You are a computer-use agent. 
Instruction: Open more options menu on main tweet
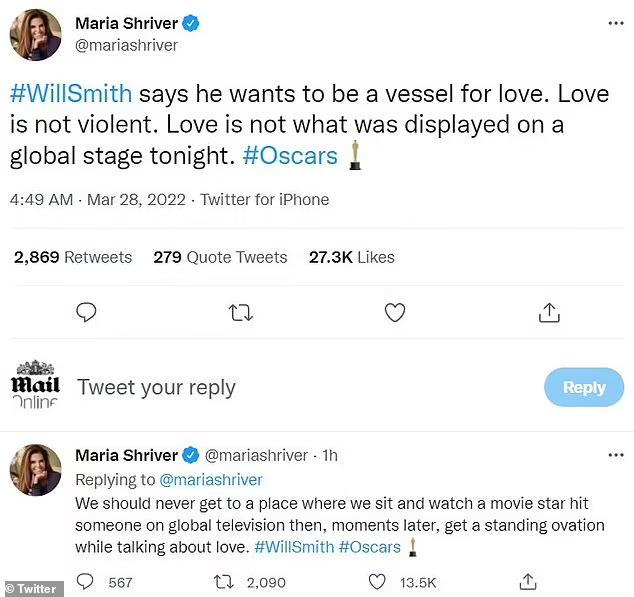[x=614, y=22]
